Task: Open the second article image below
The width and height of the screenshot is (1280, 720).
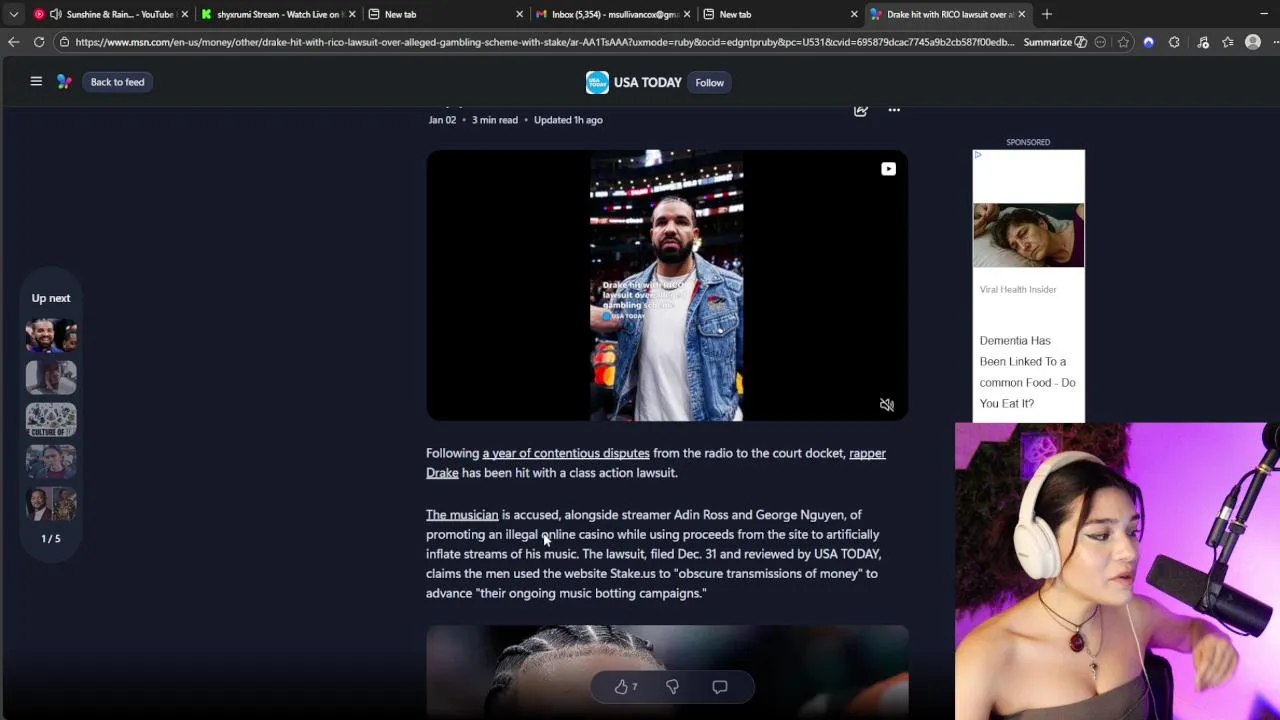Action: click(667, 670)
